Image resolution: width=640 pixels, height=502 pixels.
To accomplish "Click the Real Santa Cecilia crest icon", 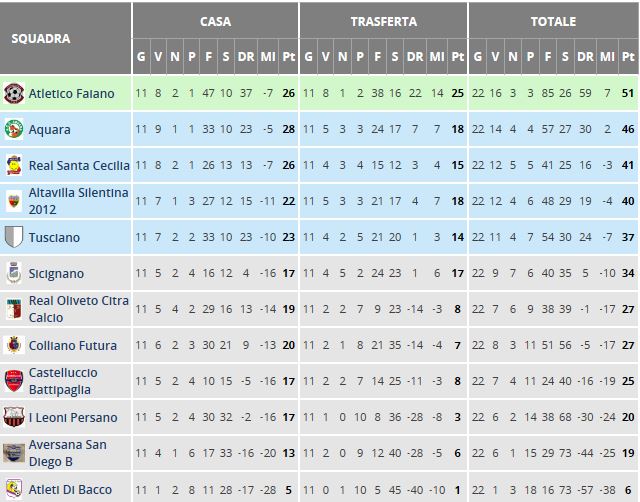I will (x=14, y=165).
